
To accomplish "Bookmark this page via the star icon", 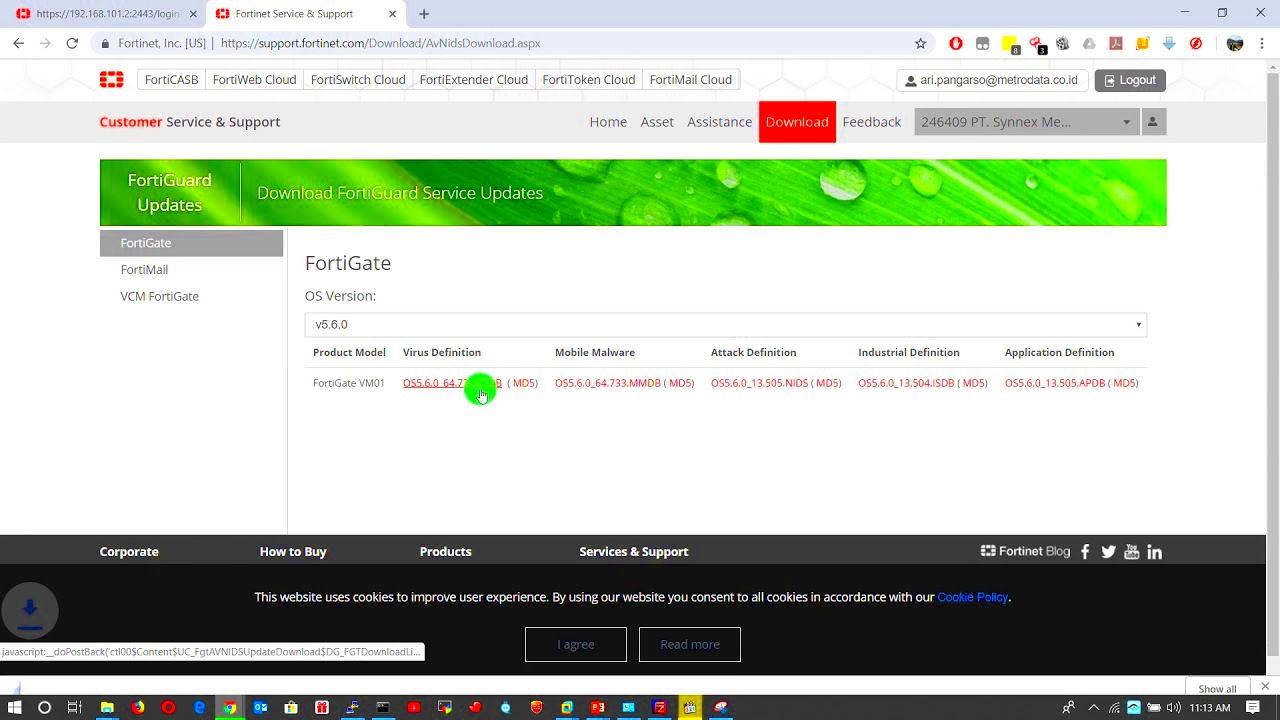I will point(920,43).
